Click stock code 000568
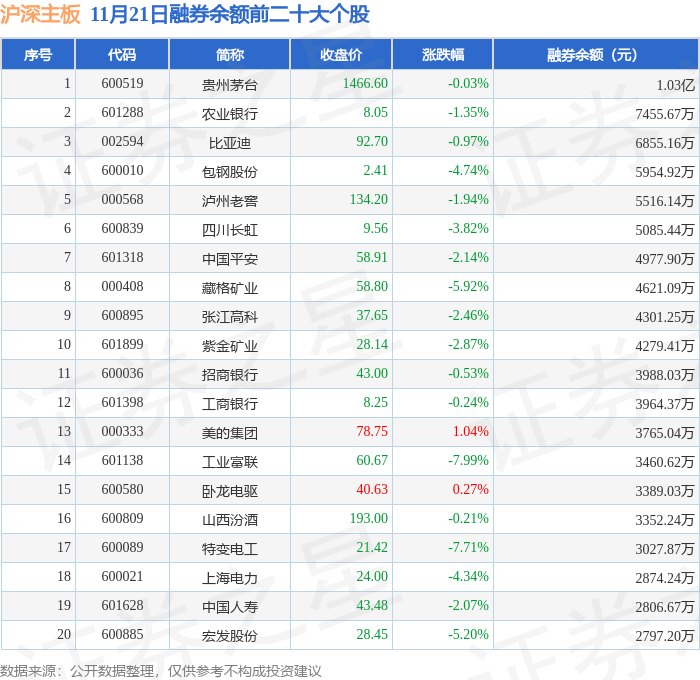 122,200
